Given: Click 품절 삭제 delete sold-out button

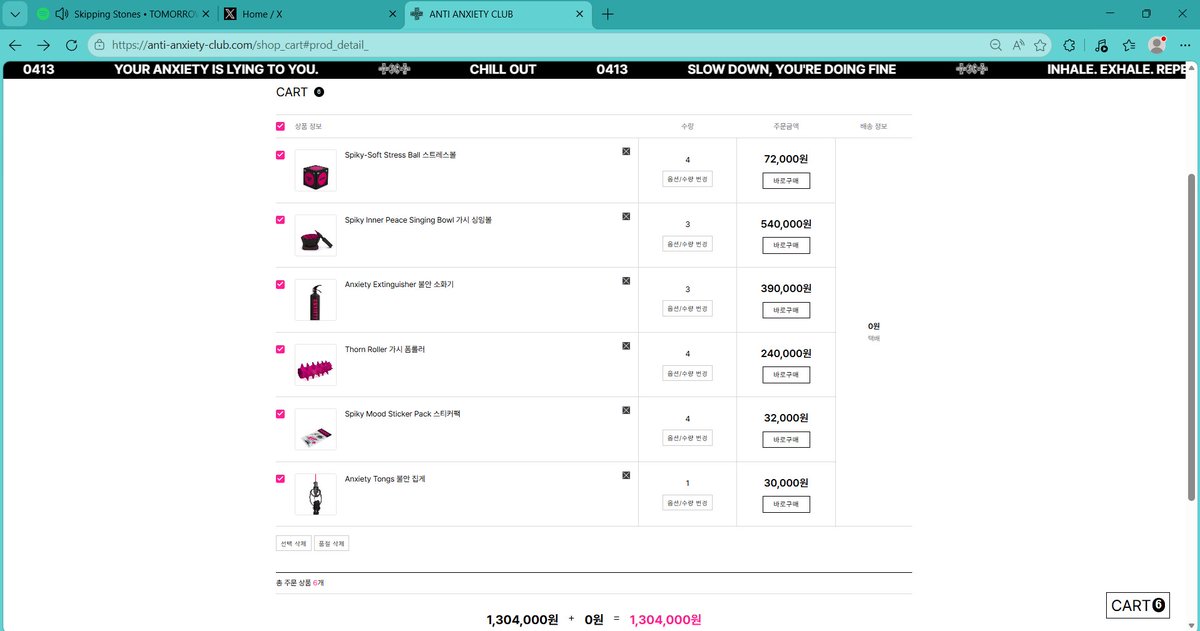Looking at the screenshot, I should (x=331, y=543).
